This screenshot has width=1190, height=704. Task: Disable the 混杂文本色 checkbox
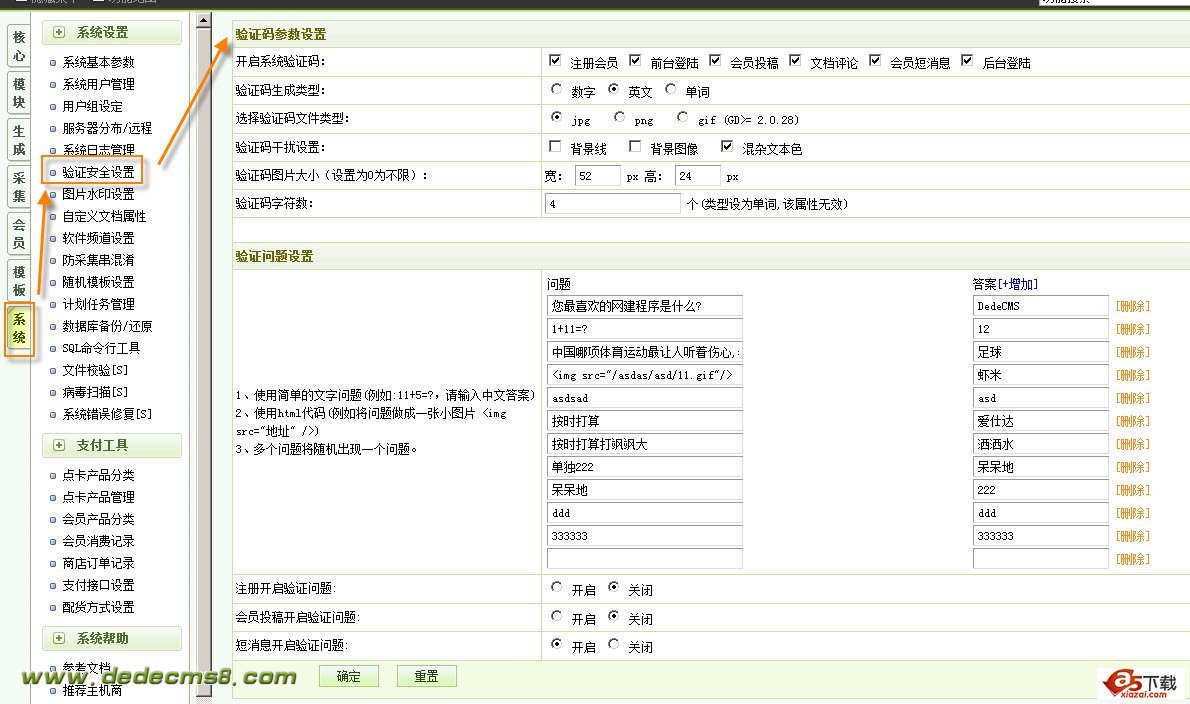point(725,145)
